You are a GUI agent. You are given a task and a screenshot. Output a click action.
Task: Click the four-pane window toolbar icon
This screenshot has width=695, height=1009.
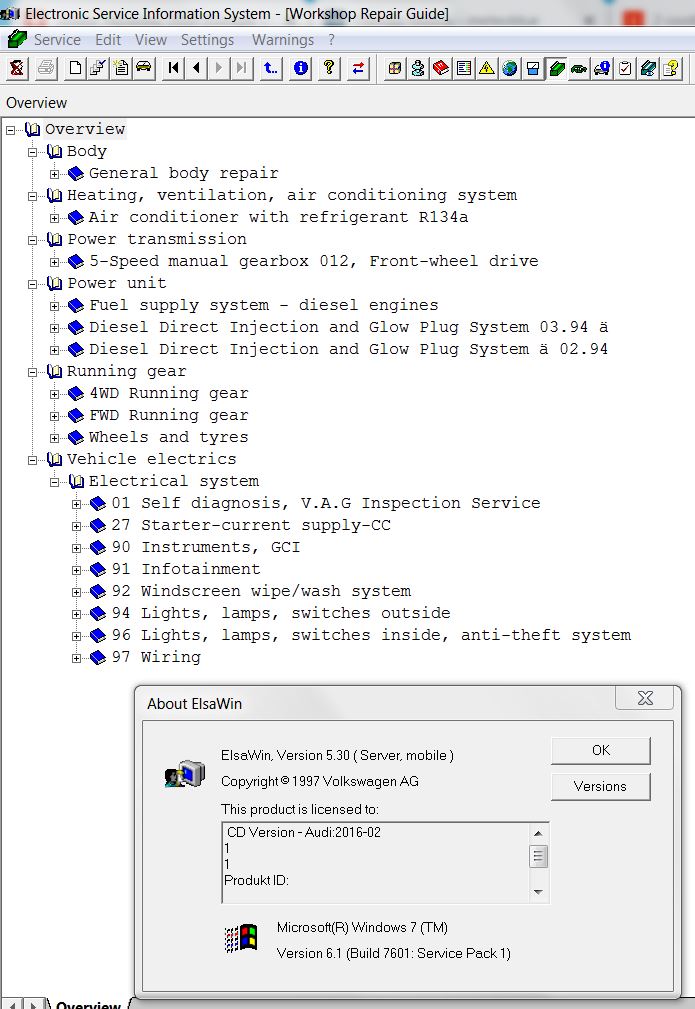click(x=394, y=68)
